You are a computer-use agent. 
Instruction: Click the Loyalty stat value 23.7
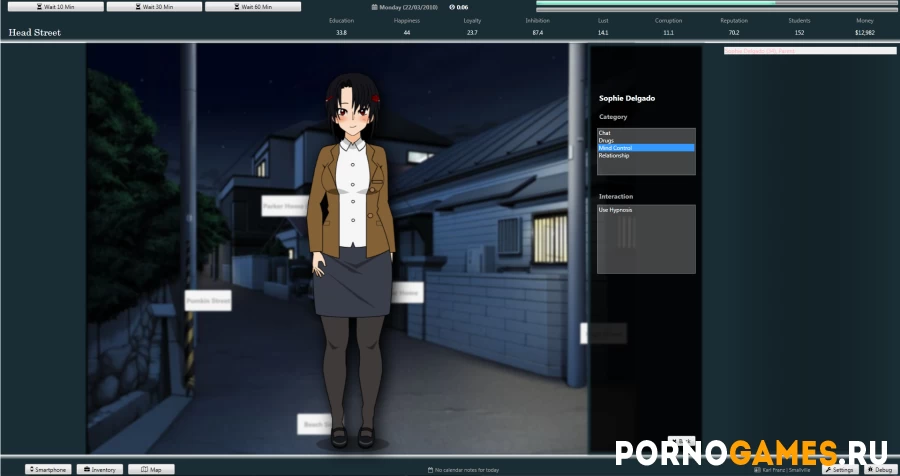point(472,33)
